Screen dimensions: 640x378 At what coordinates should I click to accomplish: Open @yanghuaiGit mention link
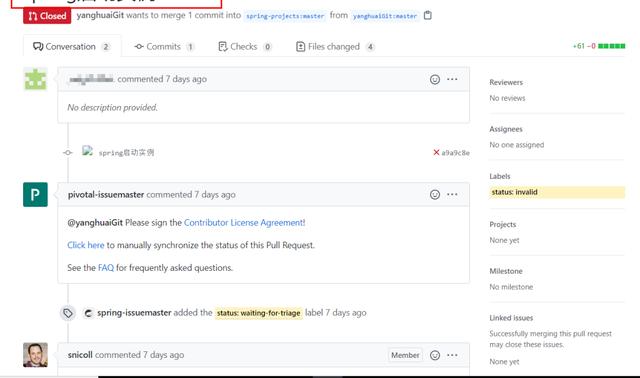95,222
